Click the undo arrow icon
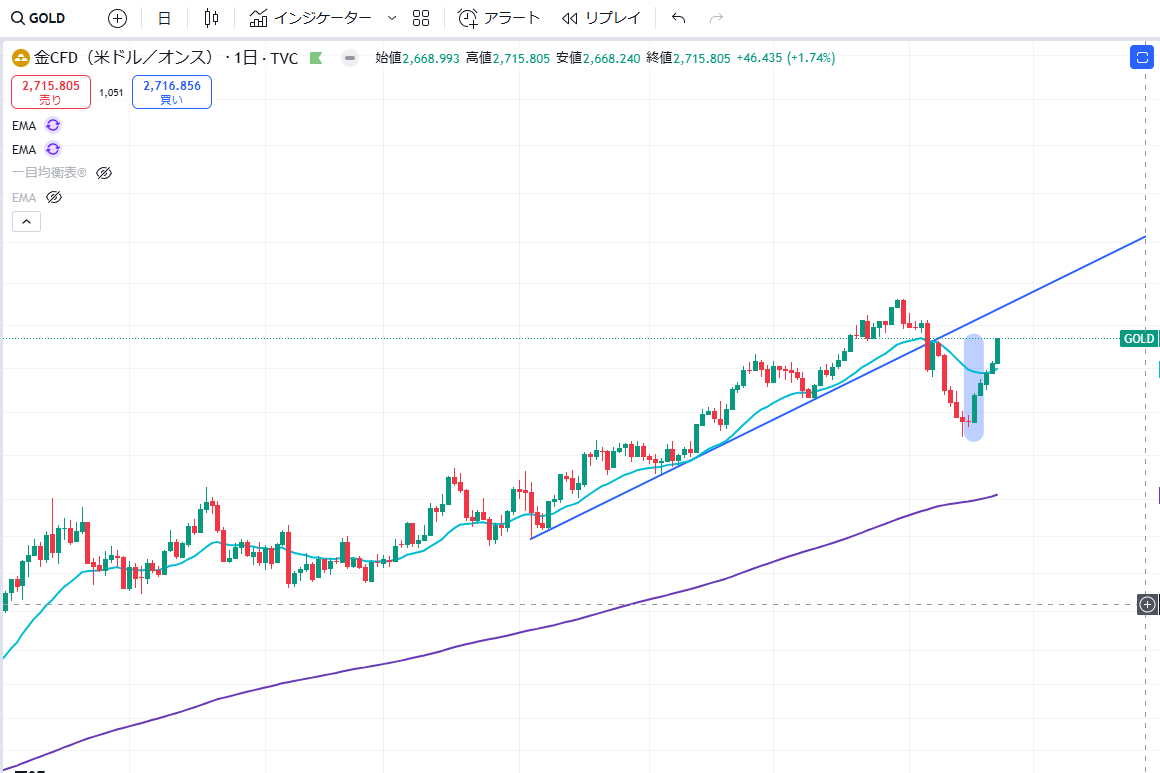1160x773 pixels. click(679, 18)
